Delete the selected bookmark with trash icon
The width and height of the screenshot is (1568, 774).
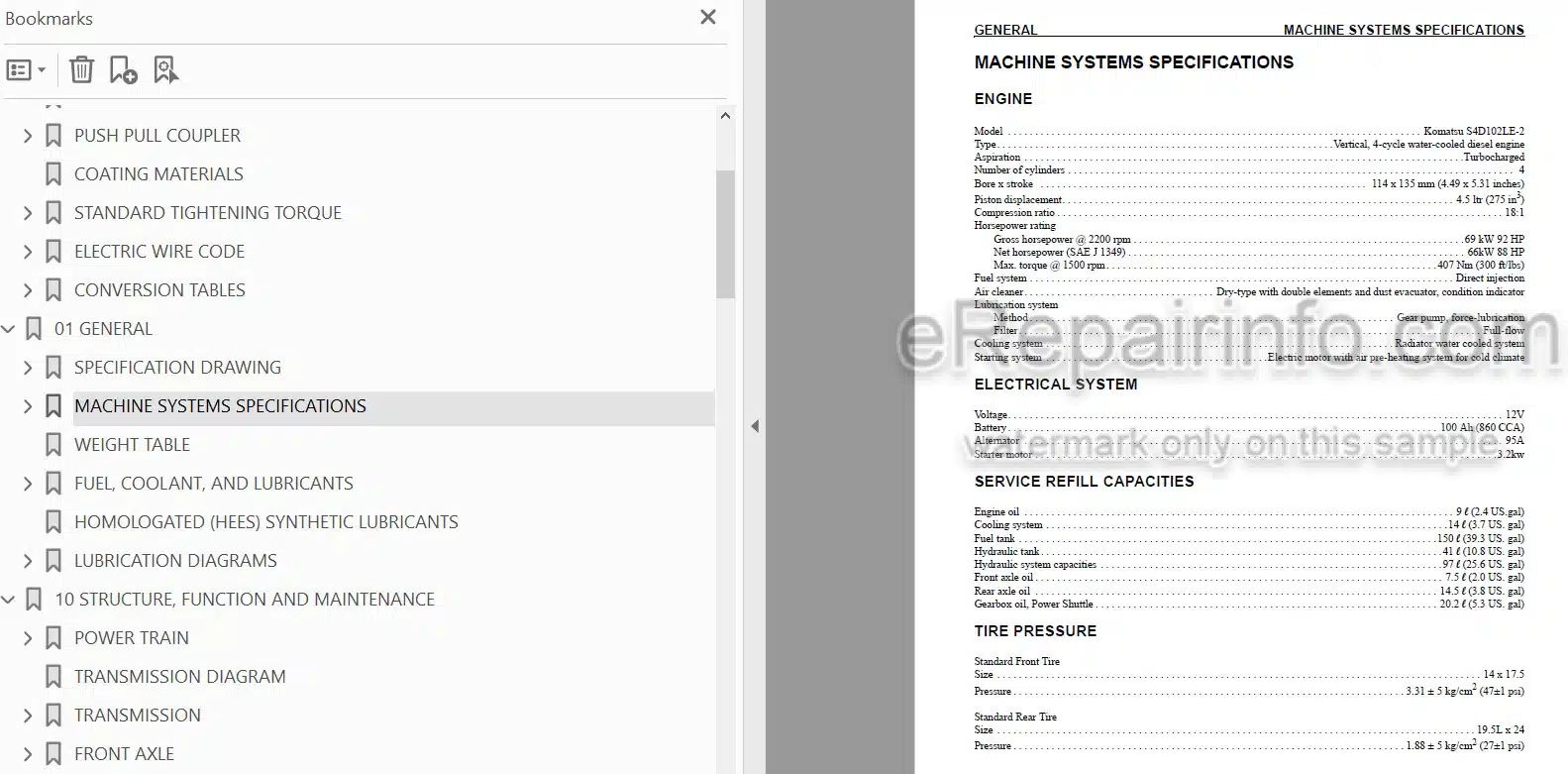[x=82, y=70]
